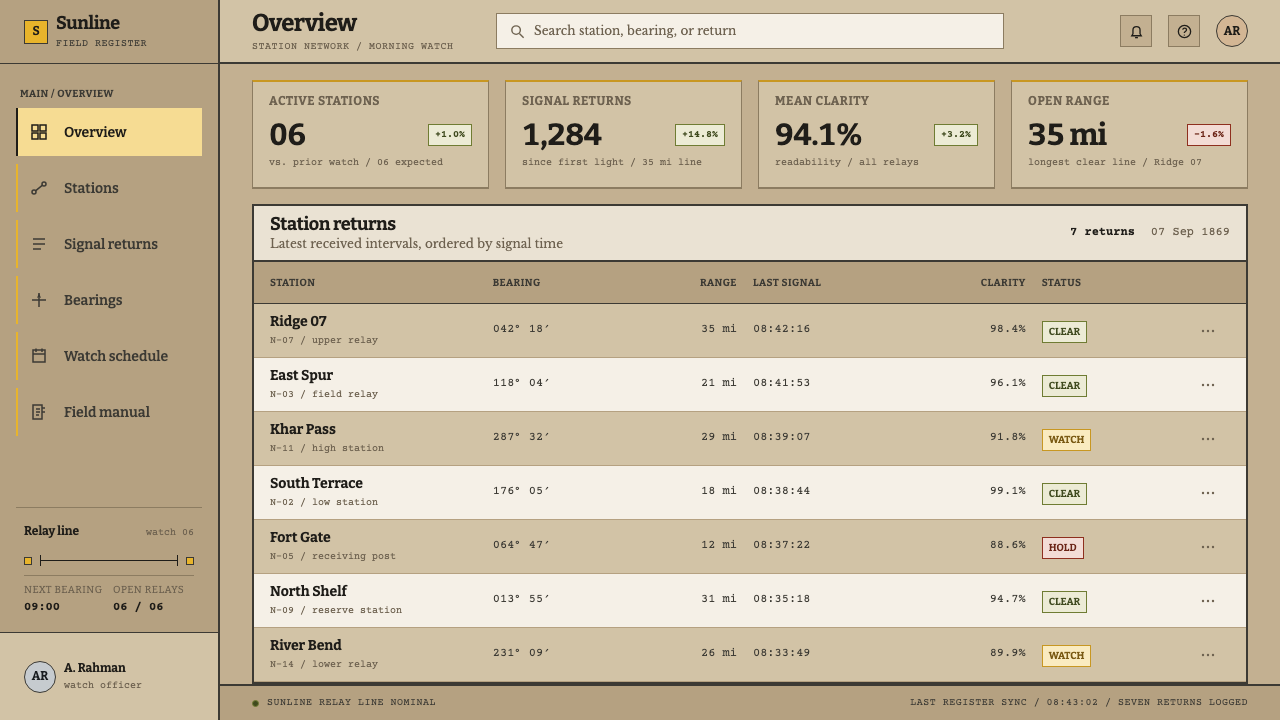
Task: Click the Range column header
Action: (718, 283)
